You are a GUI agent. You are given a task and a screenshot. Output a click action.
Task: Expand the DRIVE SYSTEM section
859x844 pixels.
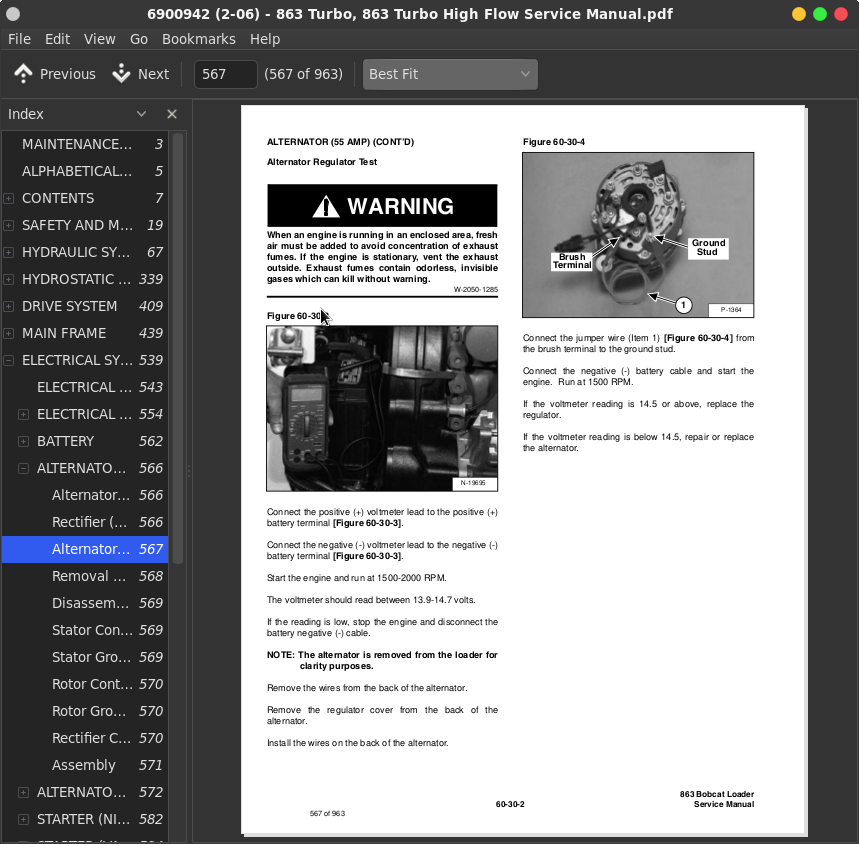(9, 306)
